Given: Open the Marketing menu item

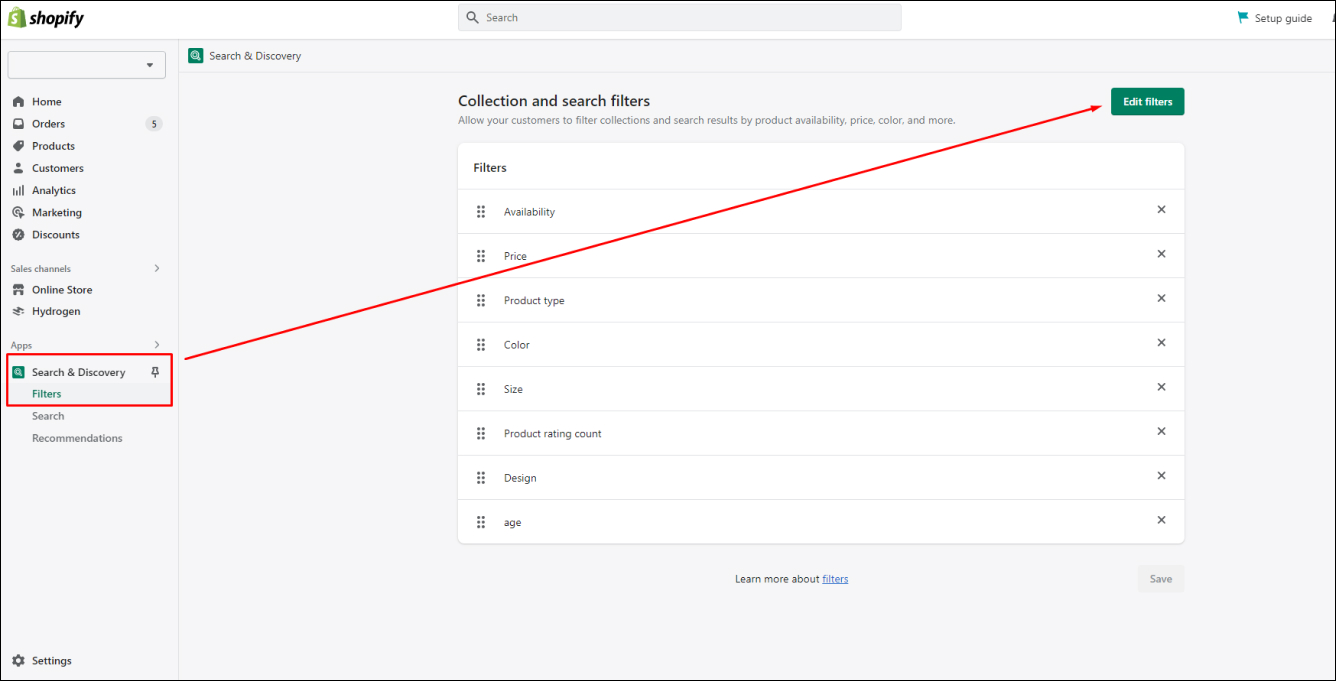Looking at the screenshot, I should tap(57, 212).
